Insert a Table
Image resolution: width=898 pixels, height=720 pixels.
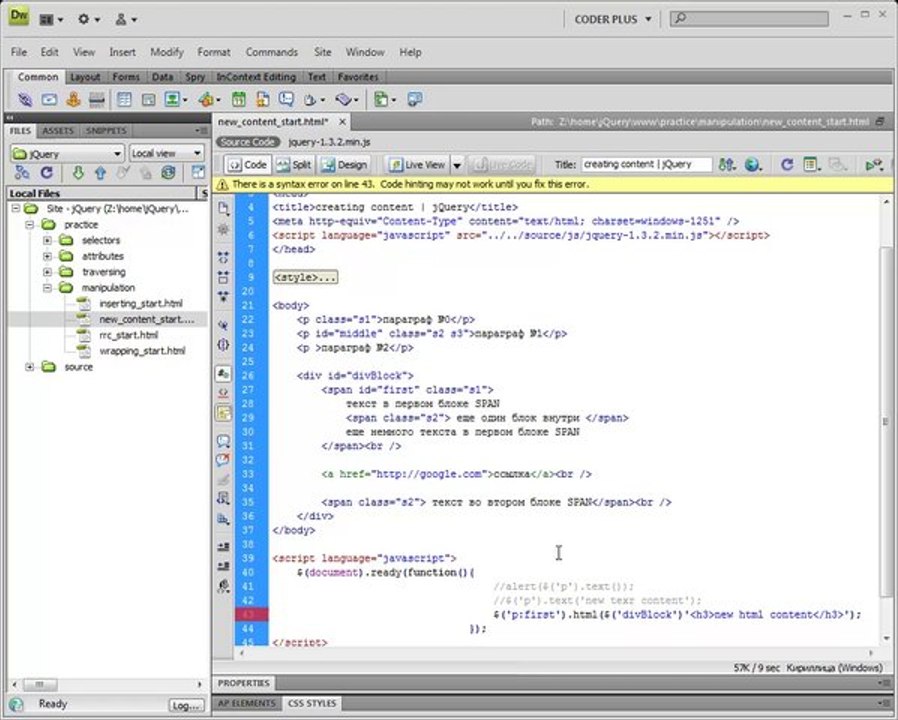coord(124,100)
